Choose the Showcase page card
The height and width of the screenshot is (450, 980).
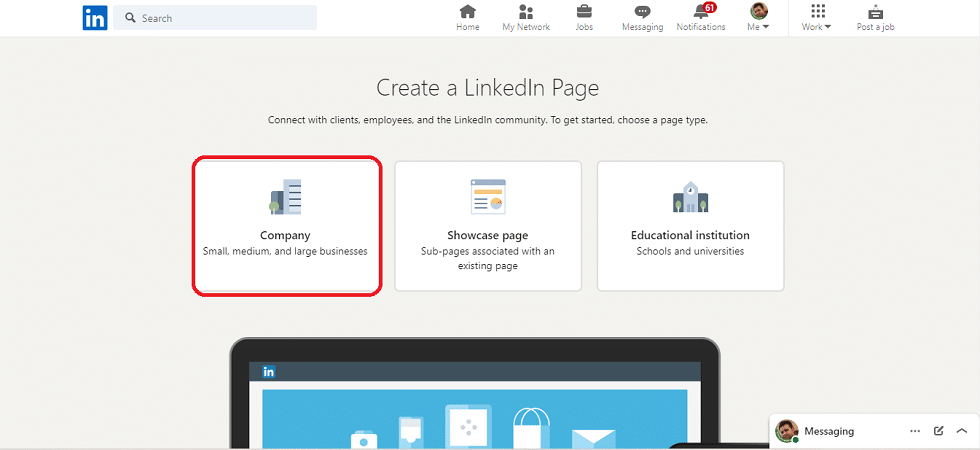pyautogui.click(x=488, y=226)
